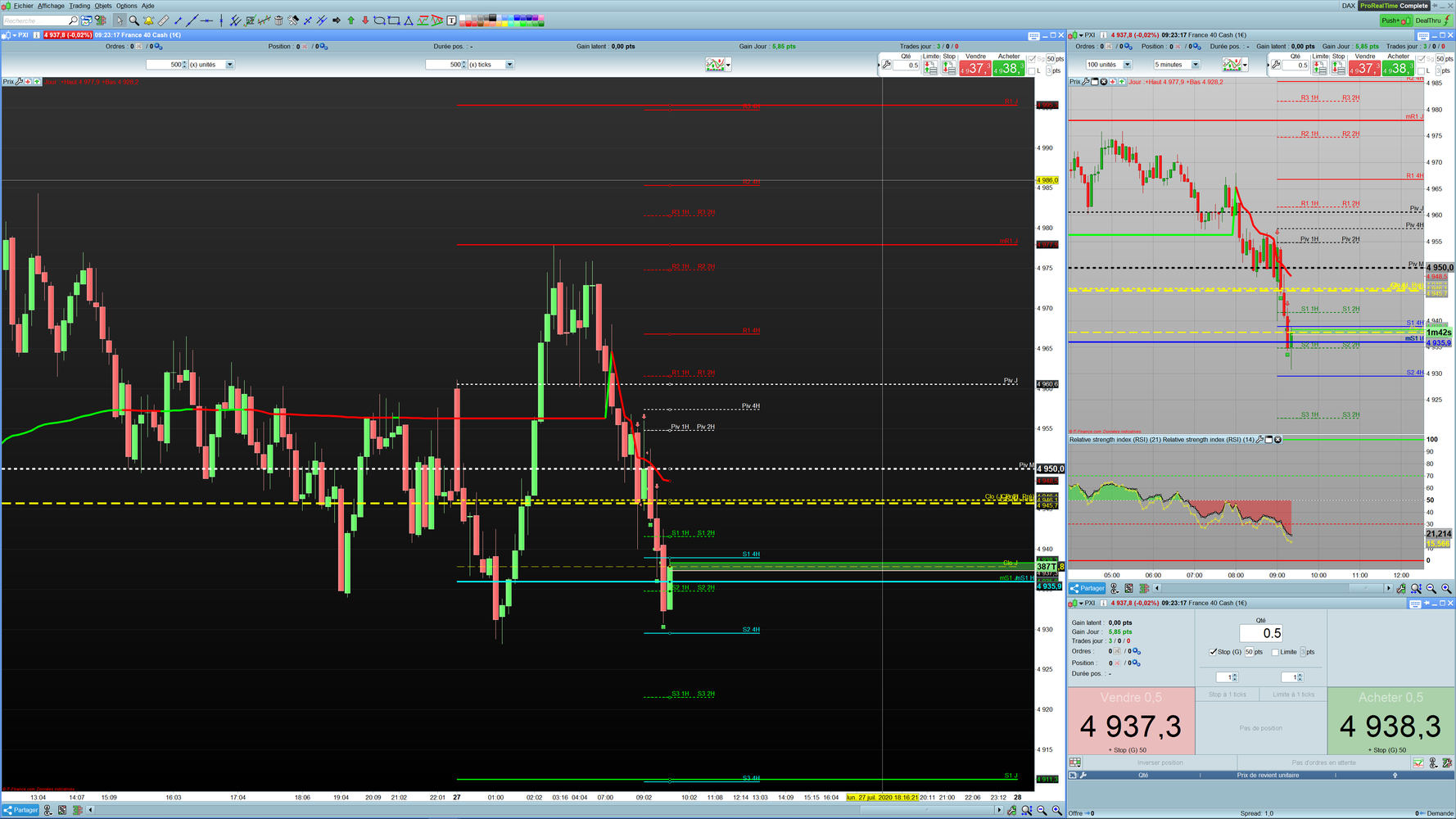
Task: Pick the vertical line drawing tool
Action: 221,20
